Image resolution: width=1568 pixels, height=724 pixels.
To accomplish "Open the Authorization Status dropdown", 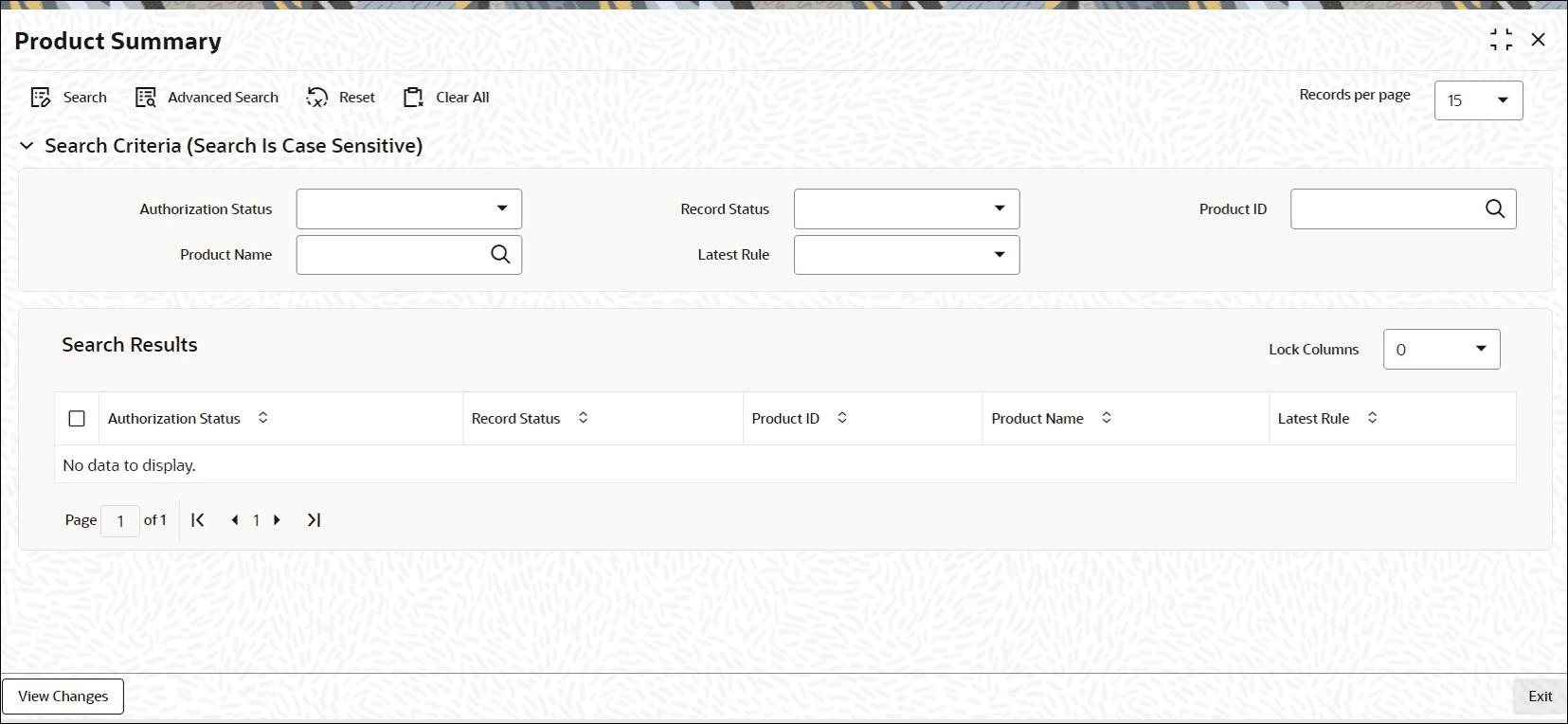I will 409,209.
